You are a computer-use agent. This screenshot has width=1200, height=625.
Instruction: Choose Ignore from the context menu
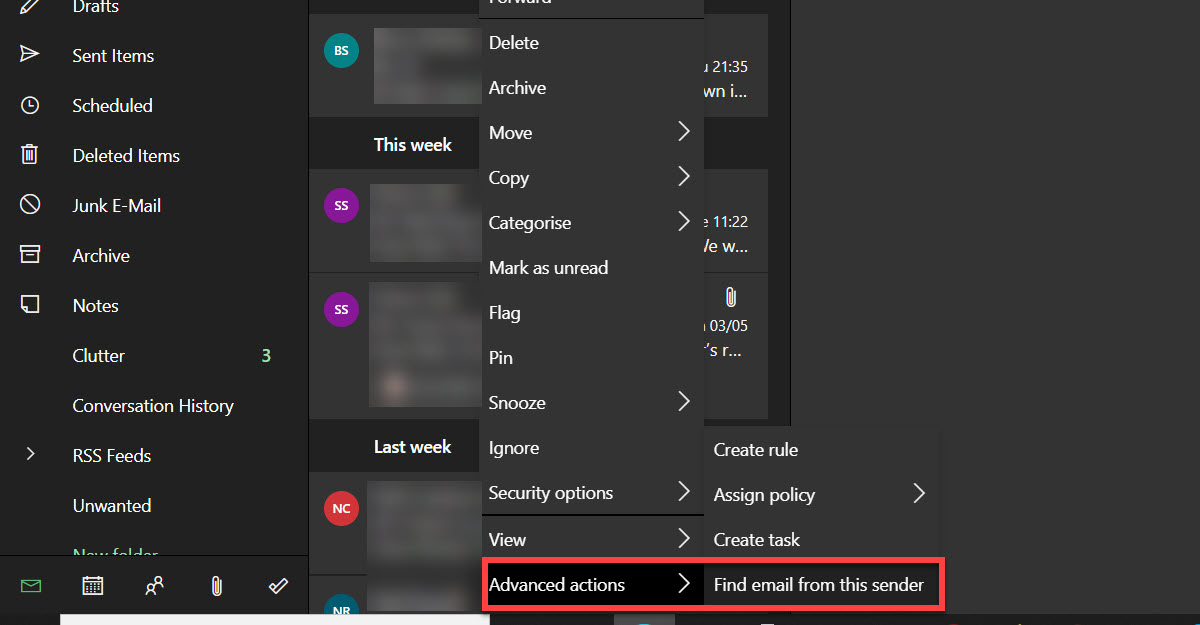click(513, 447)
